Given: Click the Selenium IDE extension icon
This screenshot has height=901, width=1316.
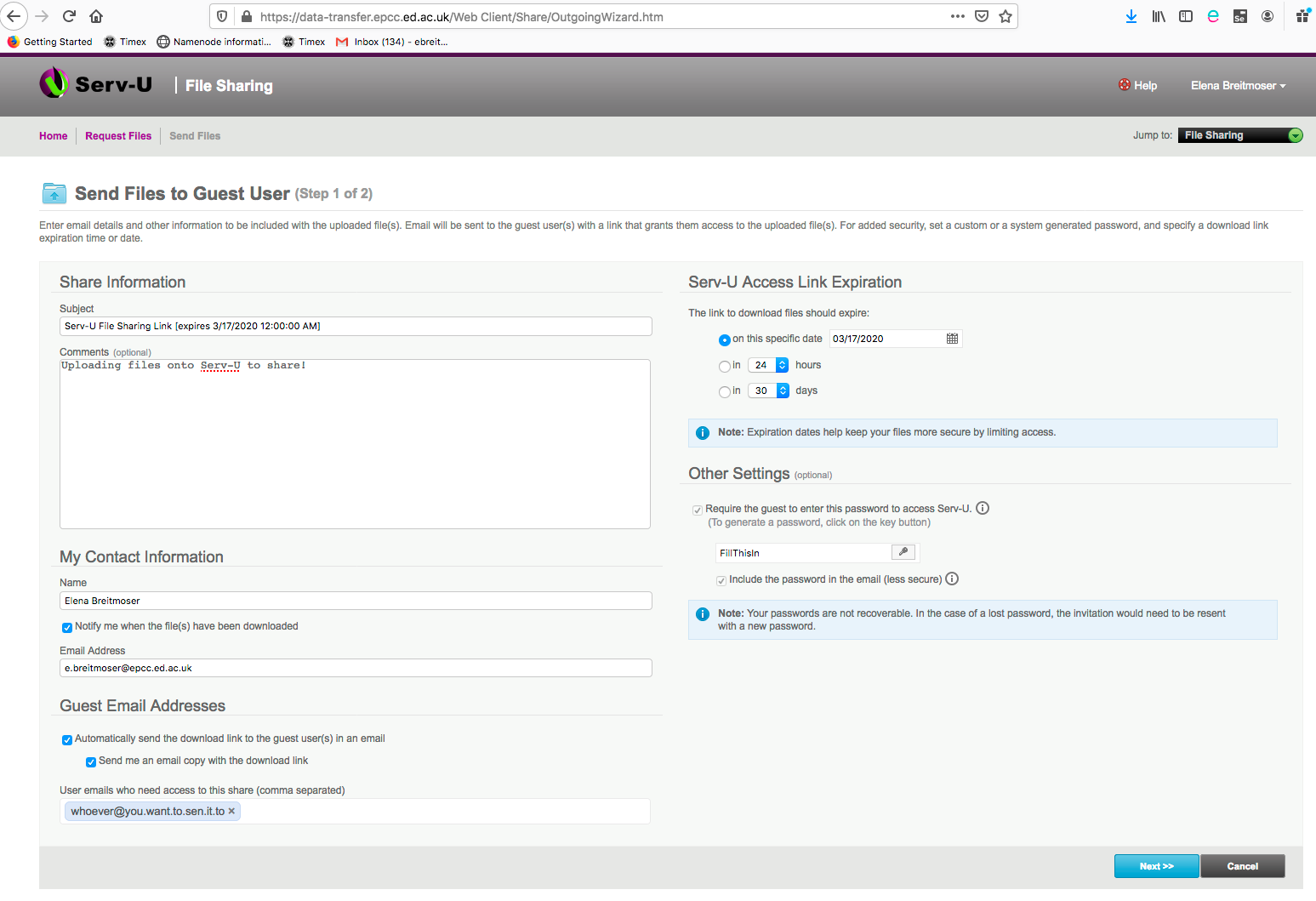Looking at the screenshot, I should [x=1240, y=16].
